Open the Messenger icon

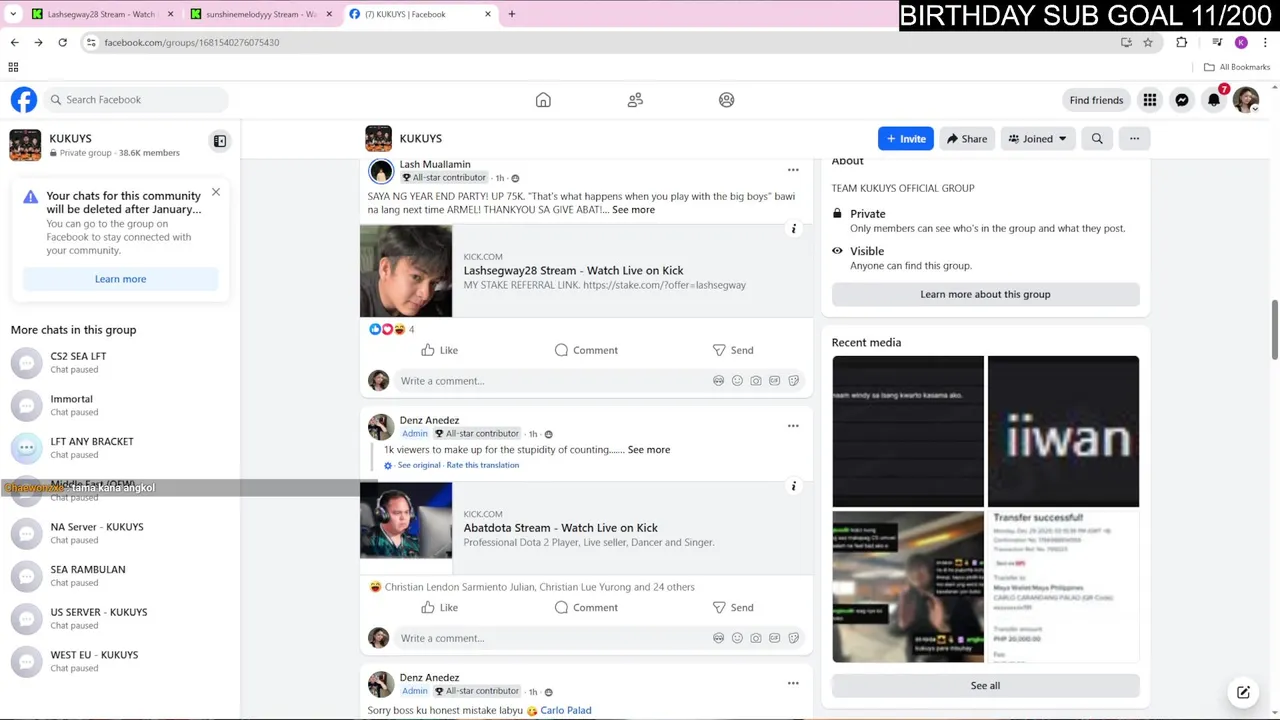pyautogui.click(x=1182, y=100)
